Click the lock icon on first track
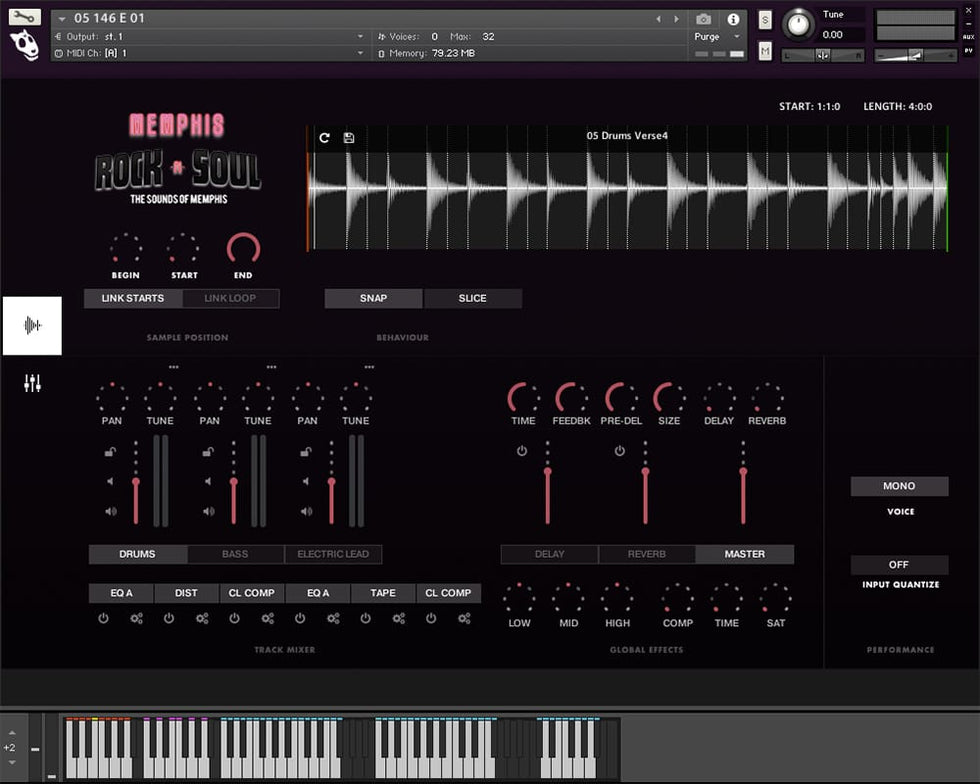Screen dimensions: 980x784 coord(110,452)
